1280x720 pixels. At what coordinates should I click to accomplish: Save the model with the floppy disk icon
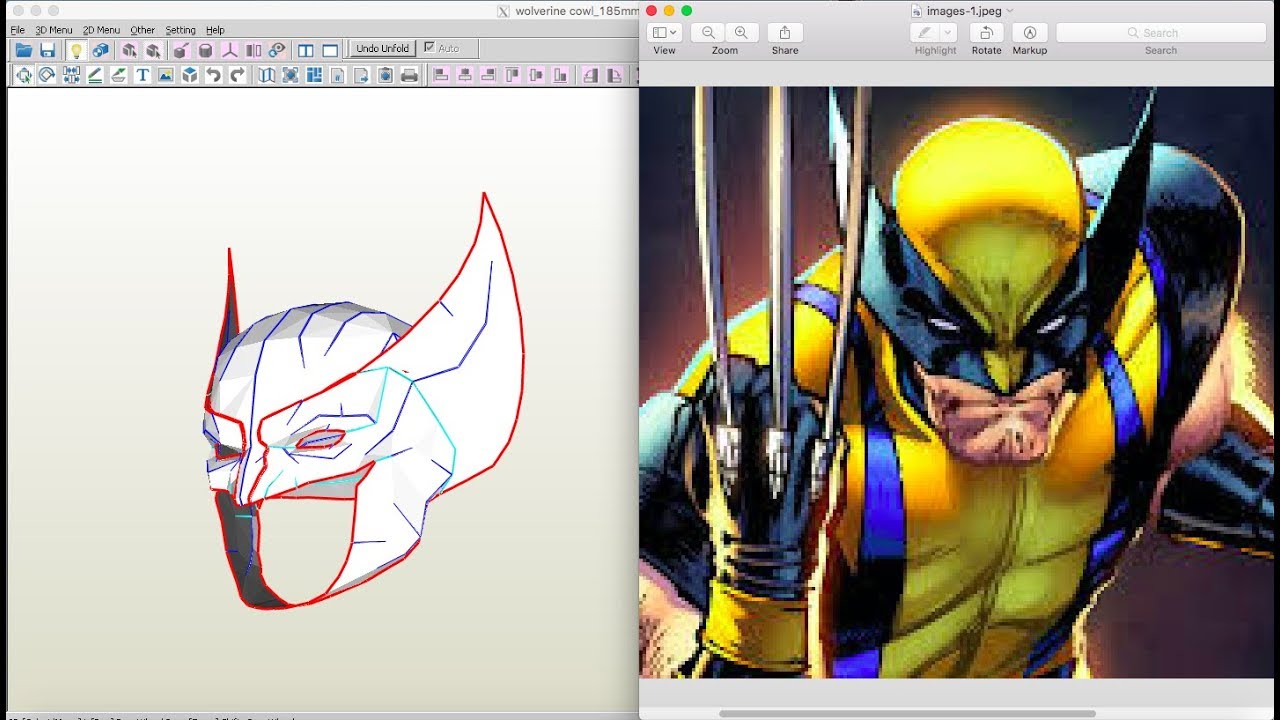coord(47,50)
